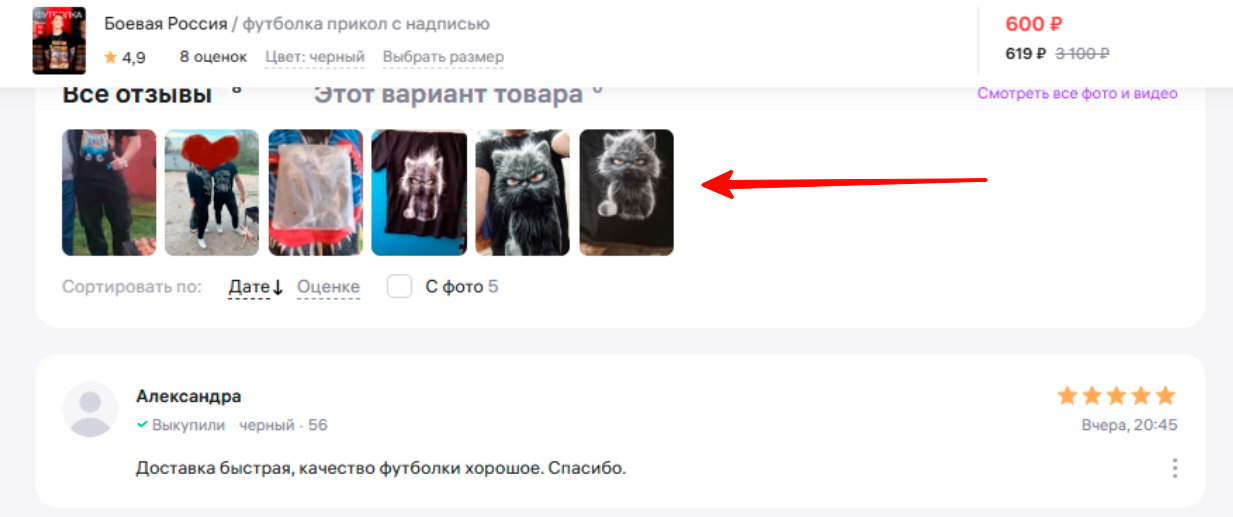Screen dimensions: 1233x517
Task: Toggle the С фото checkbox
Action: pos(400,287)
